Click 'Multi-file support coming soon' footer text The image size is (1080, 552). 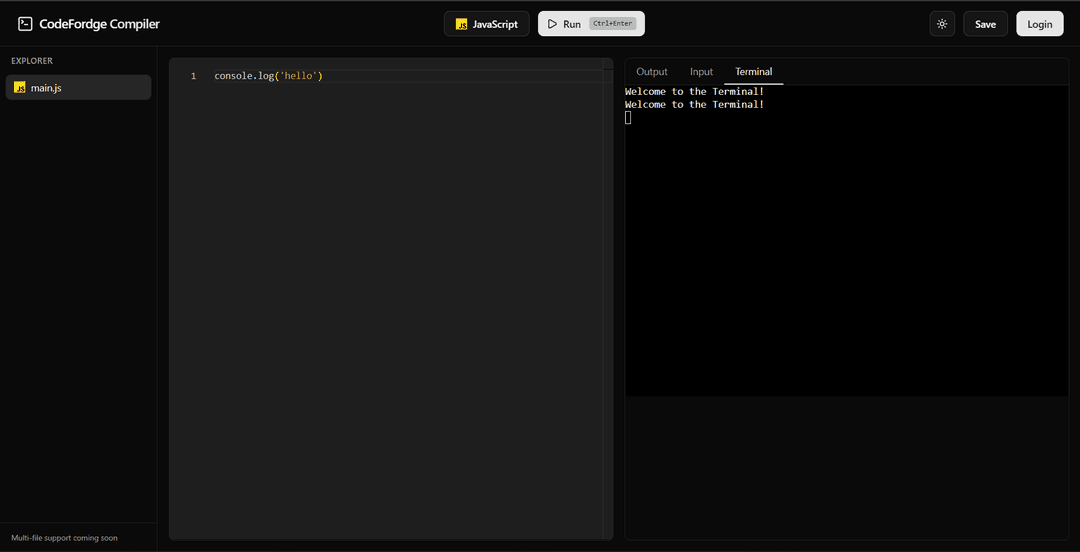click(x=64, y=538)
